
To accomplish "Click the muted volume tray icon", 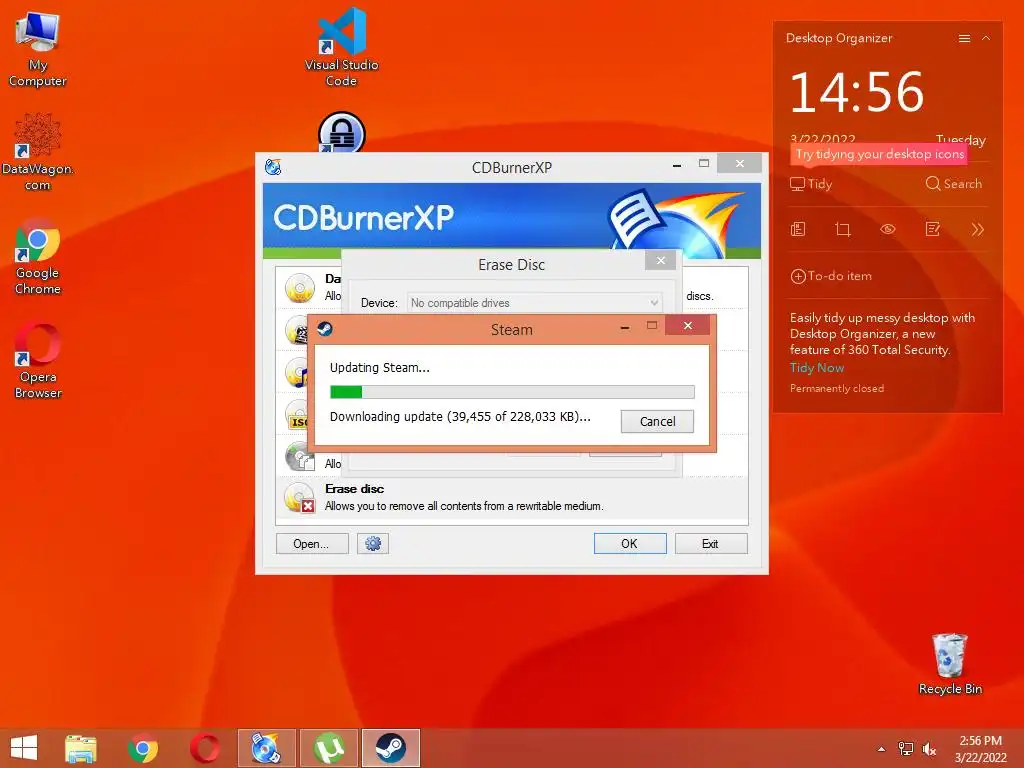I will pyautogui.click(x=929, y=749).
